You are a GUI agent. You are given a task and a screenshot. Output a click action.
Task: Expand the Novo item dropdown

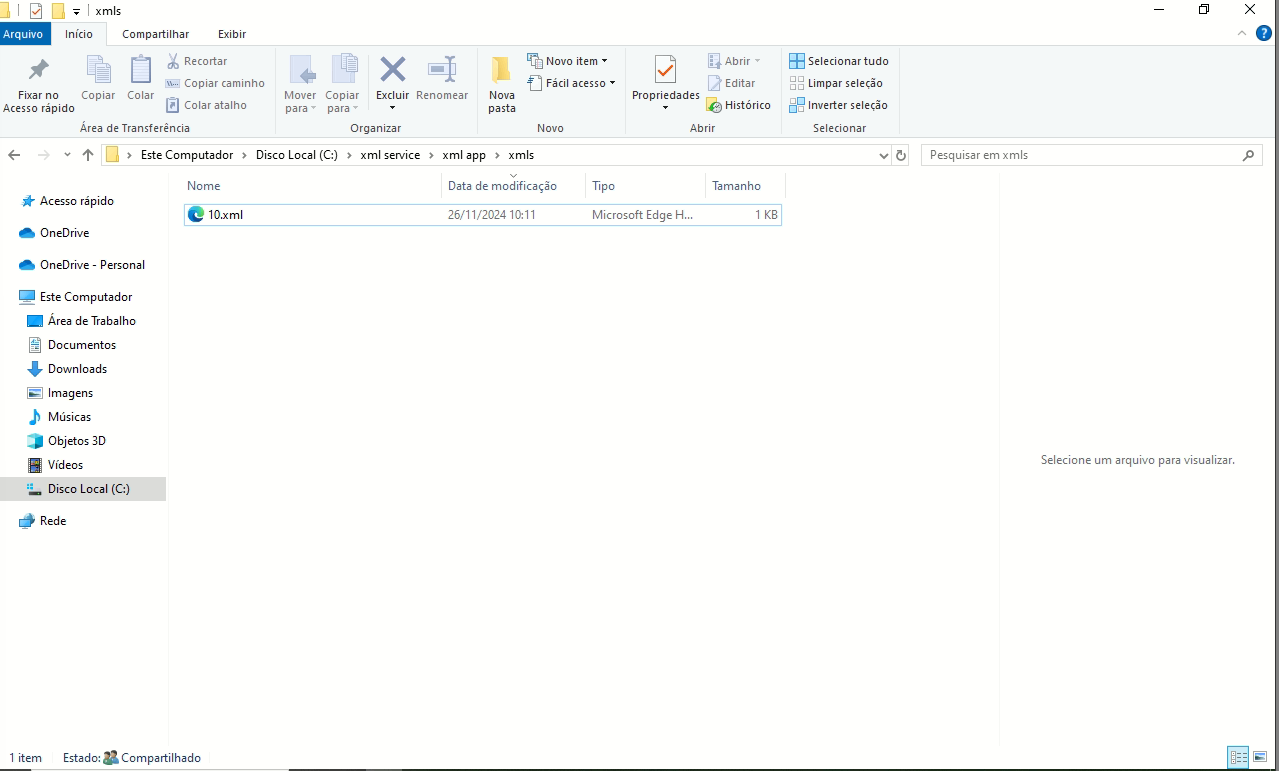[x=567, y=61]
